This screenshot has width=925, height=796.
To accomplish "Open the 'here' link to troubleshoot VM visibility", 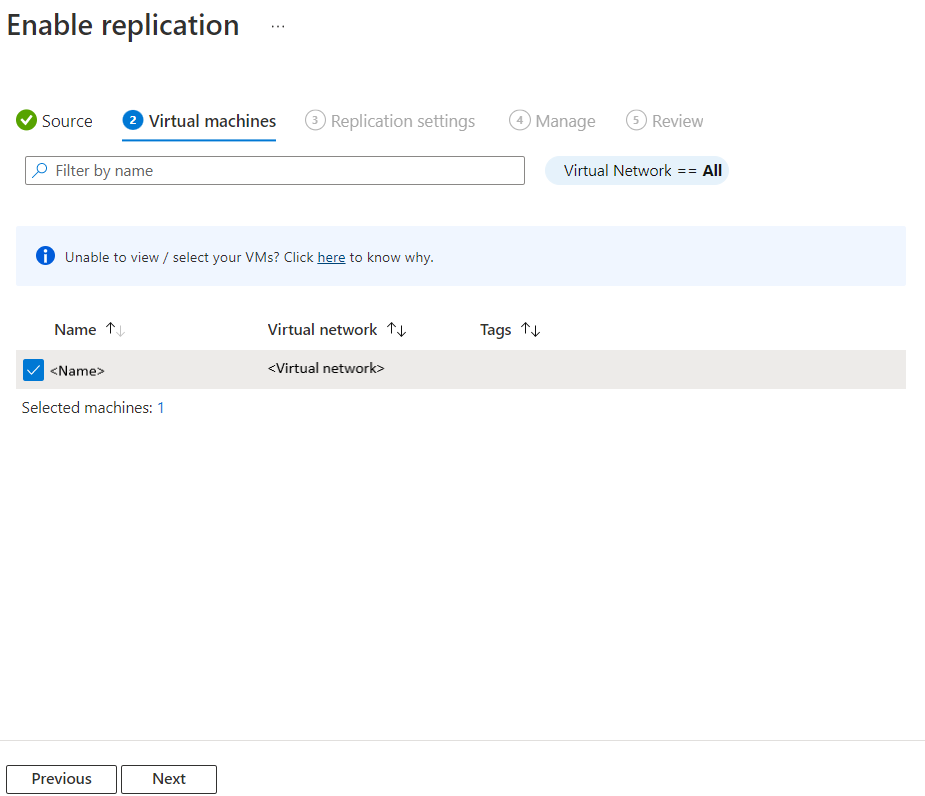I will click(331, 257).
